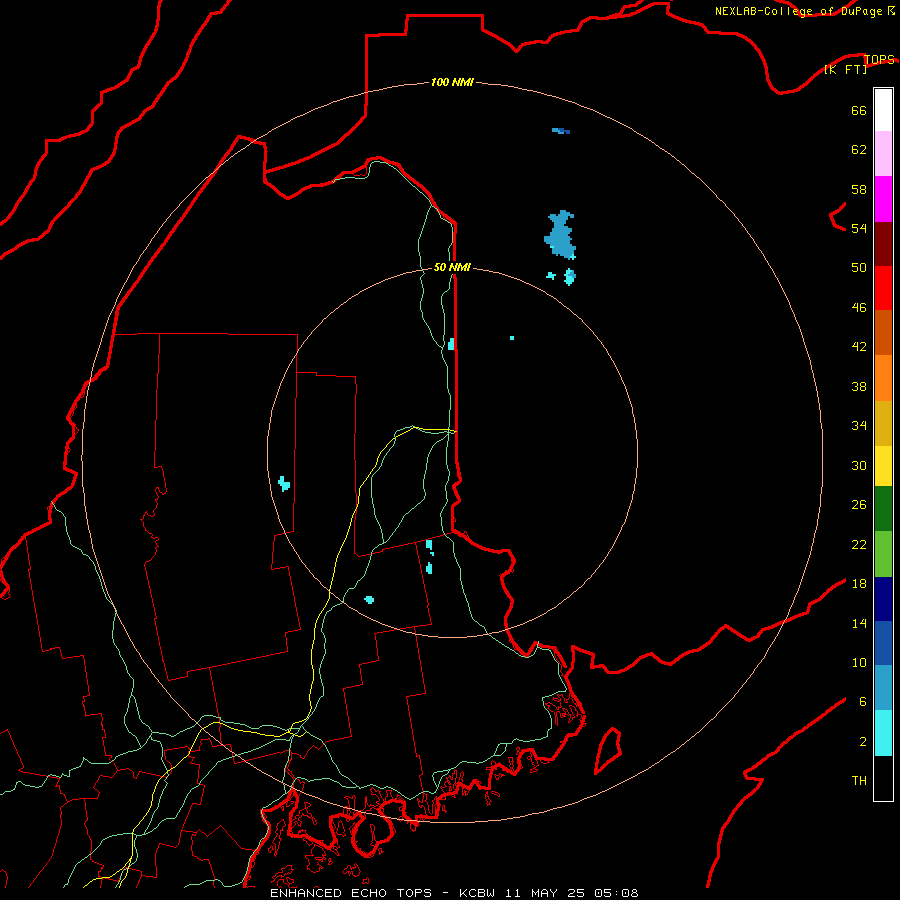Click the '50' legend value

pos(859,267)
